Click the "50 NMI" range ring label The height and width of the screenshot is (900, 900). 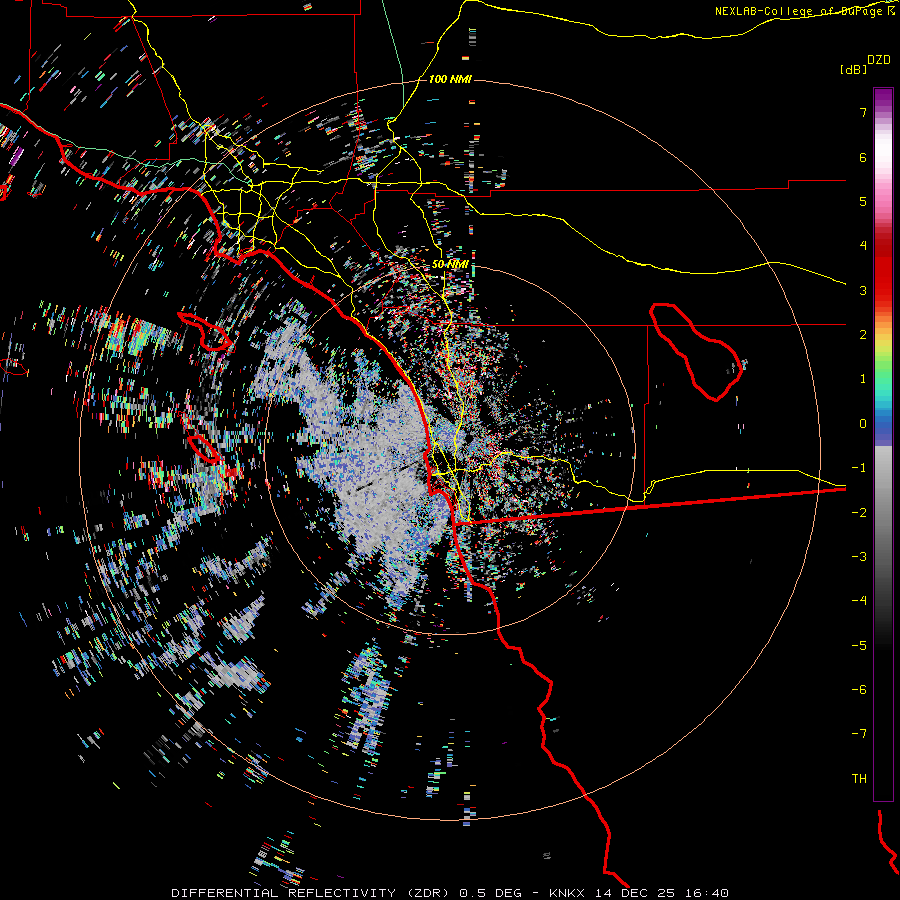click(x=451, y=264)
